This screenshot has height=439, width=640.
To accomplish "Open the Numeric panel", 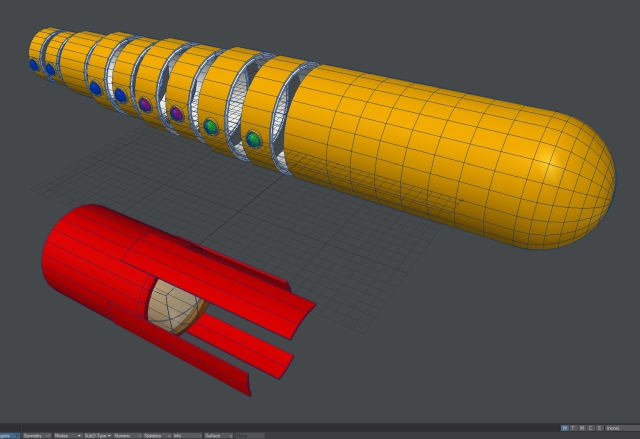I will coord(125,435).
